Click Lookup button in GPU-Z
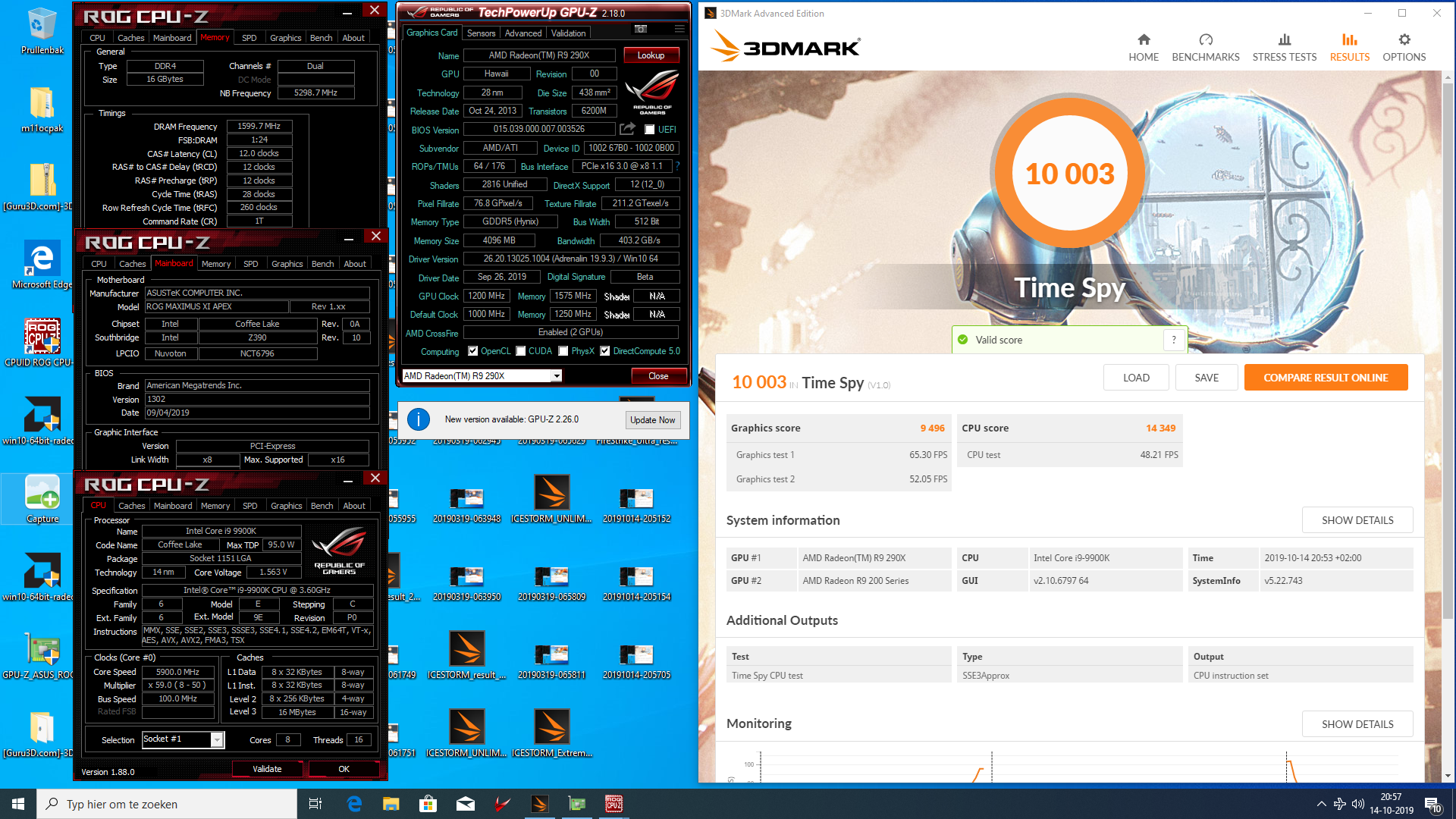Image resolution: width=1456 pixels, height=819 pixels. point(651,55)
